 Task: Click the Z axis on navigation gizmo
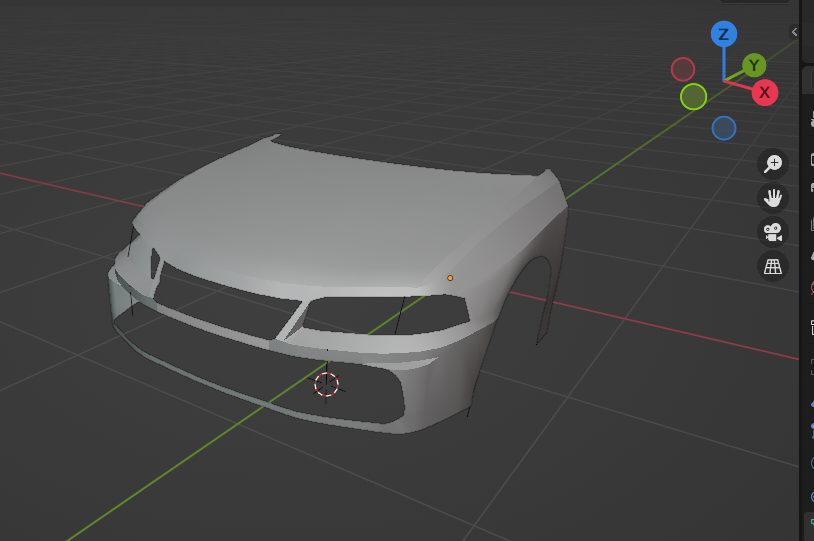[x=724, y=34]
